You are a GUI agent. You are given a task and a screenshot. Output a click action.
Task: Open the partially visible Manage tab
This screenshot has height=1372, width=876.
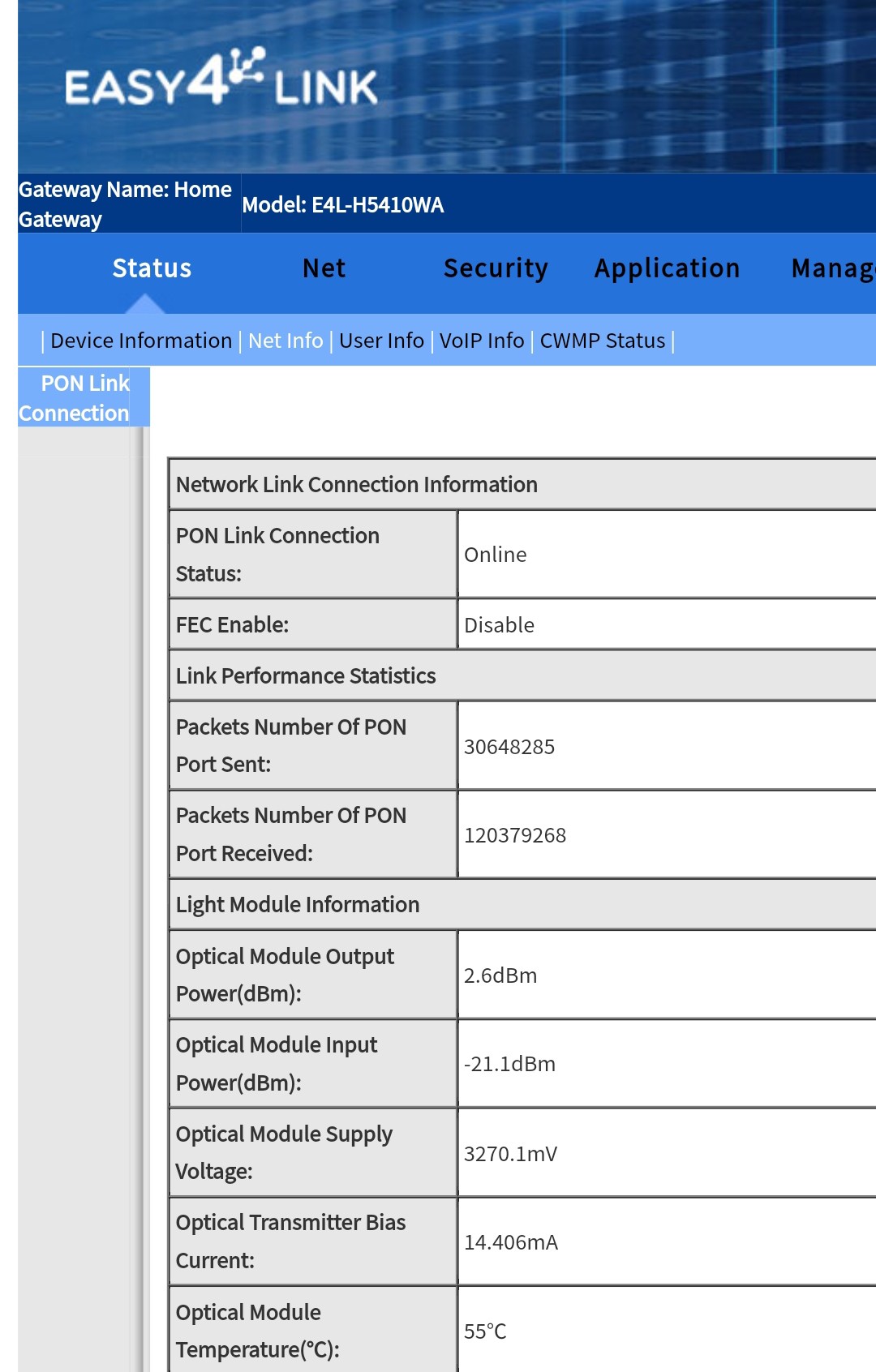[x=832, y=268]
